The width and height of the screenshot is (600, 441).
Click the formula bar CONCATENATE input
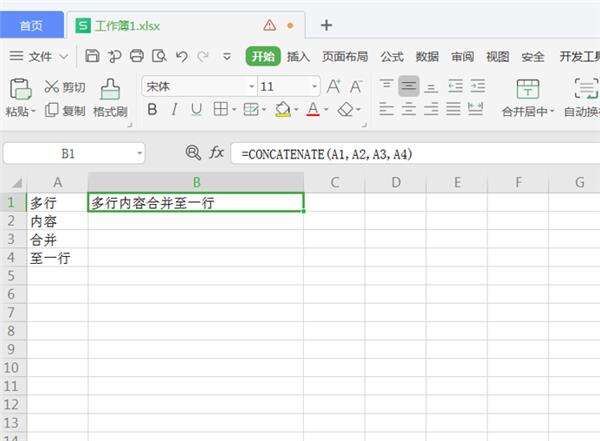coord(416,154)
